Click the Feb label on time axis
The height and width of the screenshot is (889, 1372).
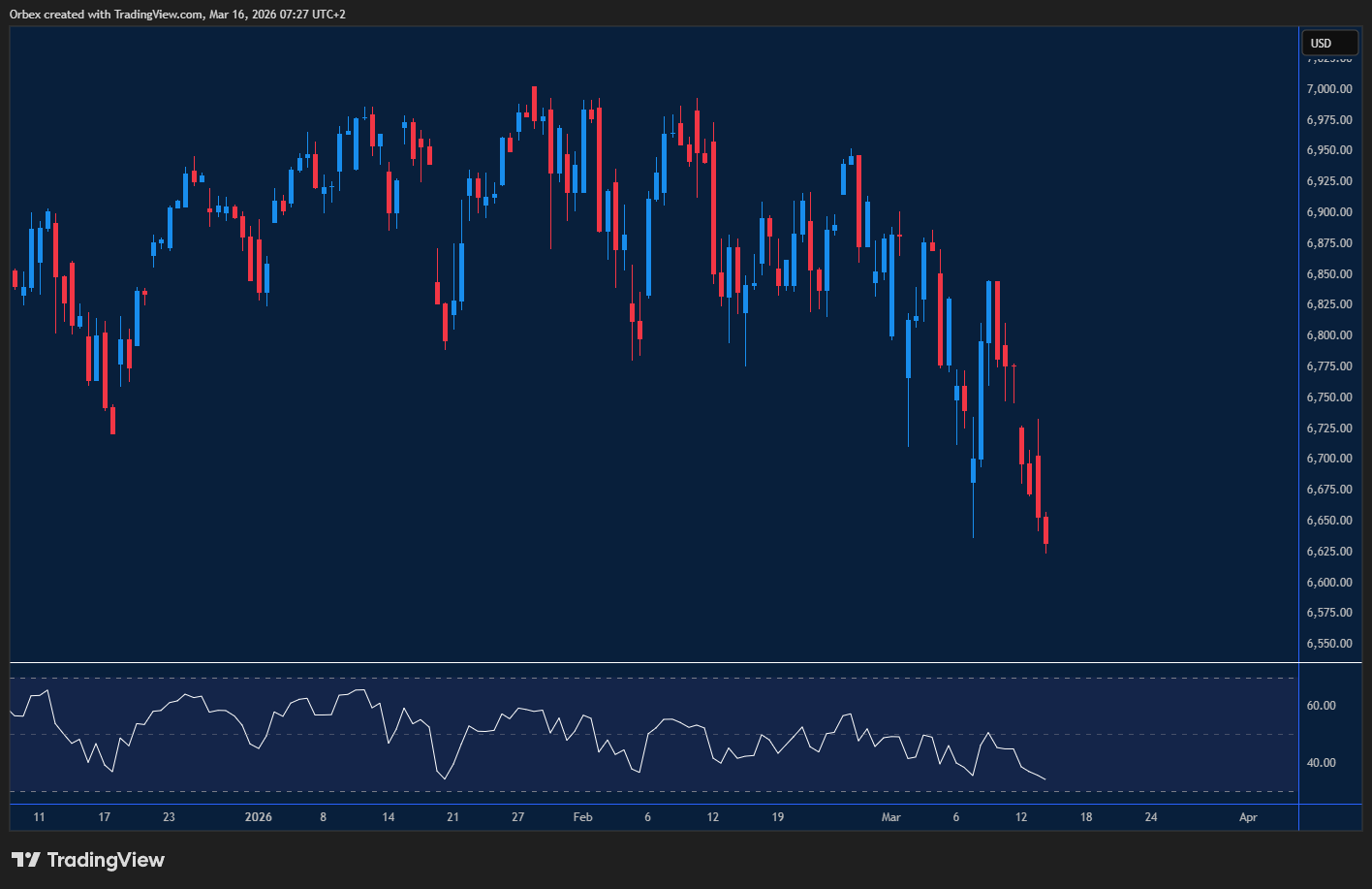click(x=581, y=817)
